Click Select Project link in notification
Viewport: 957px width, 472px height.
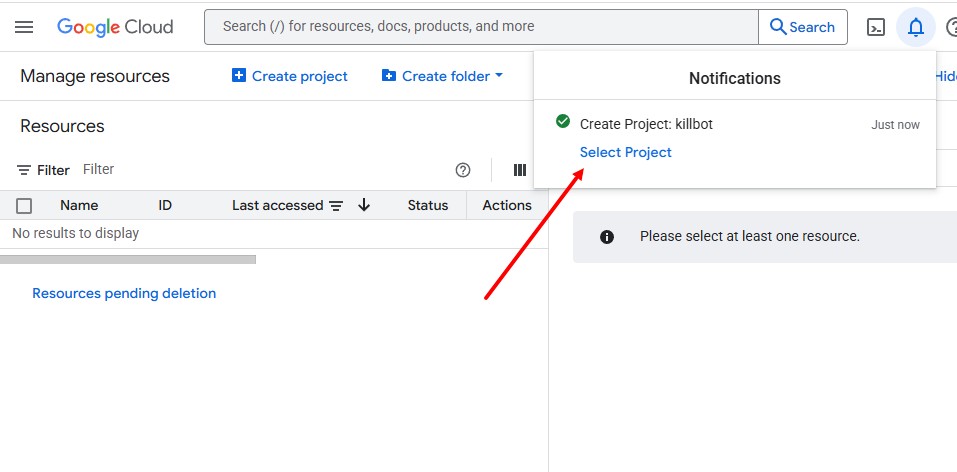626,153
